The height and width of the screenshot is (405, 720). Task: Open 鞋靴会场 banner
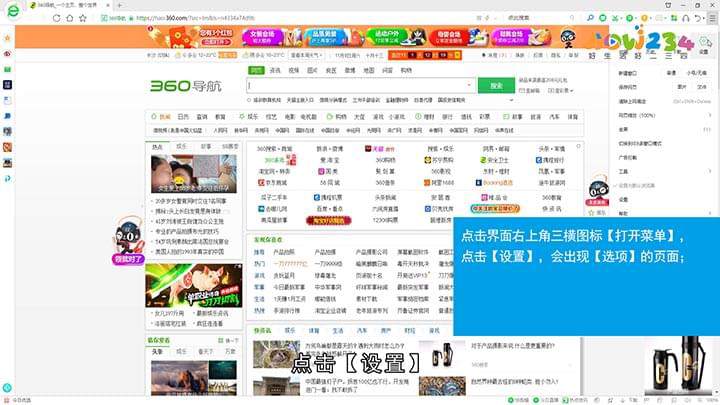point(520,37)
